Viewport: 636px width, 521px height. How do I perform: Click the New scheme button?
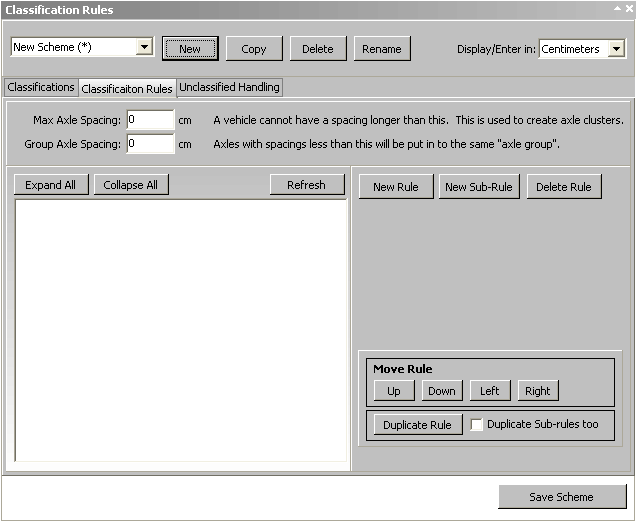click(190, 48)
